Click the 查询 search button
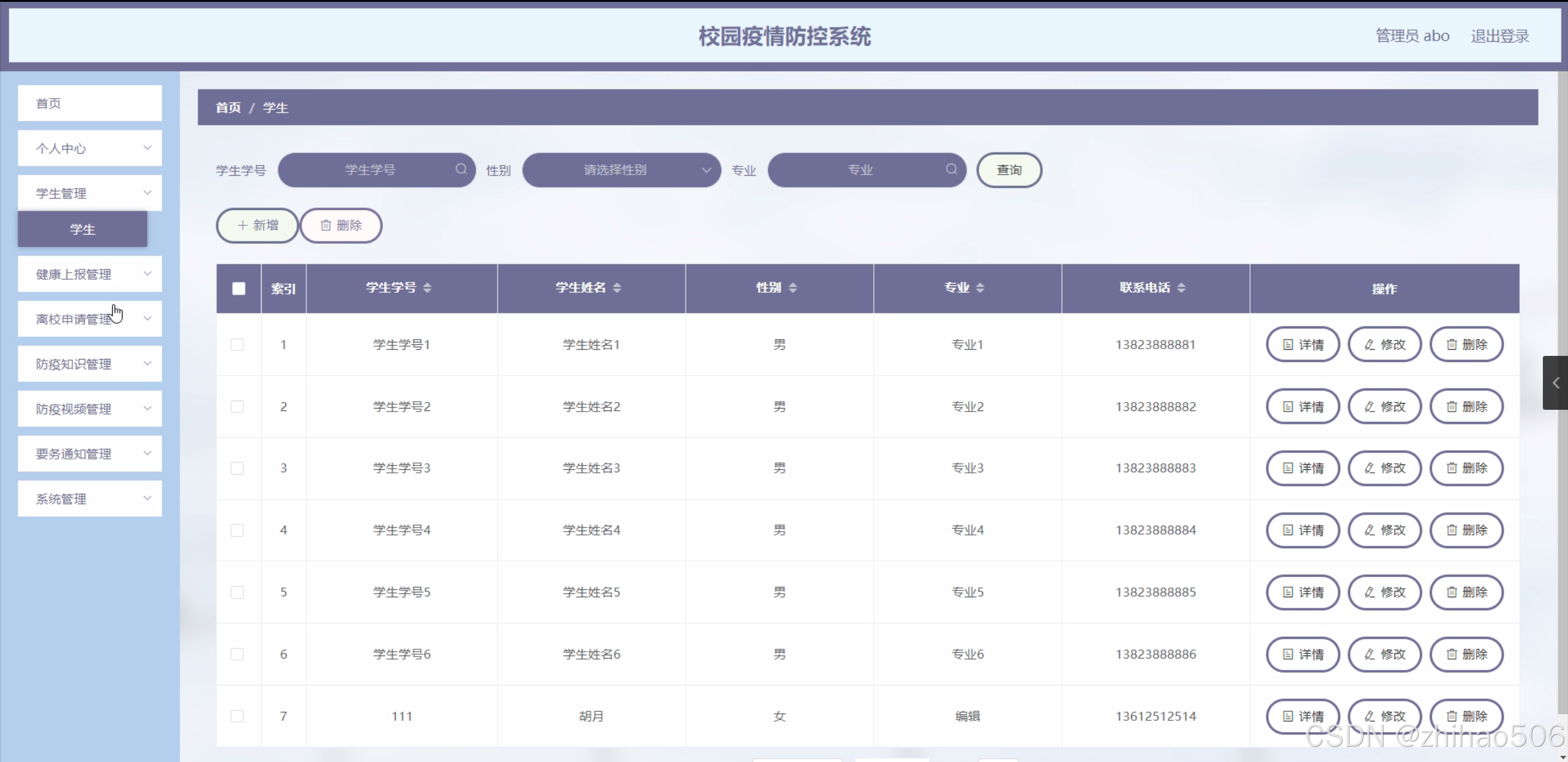This screenshot has width=1568, height=762. (x=1009, y=170)
